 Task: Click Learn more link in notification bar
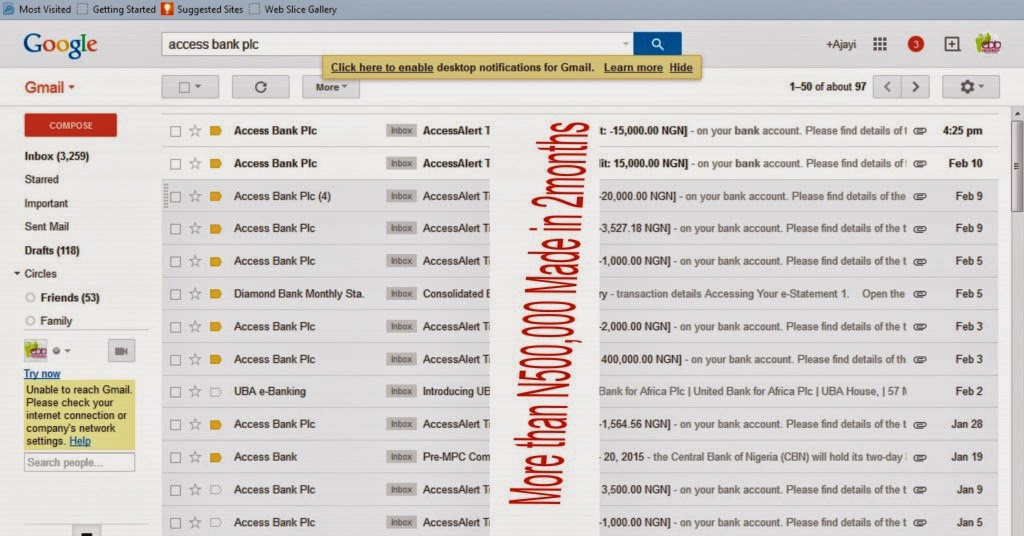(633, 67)
